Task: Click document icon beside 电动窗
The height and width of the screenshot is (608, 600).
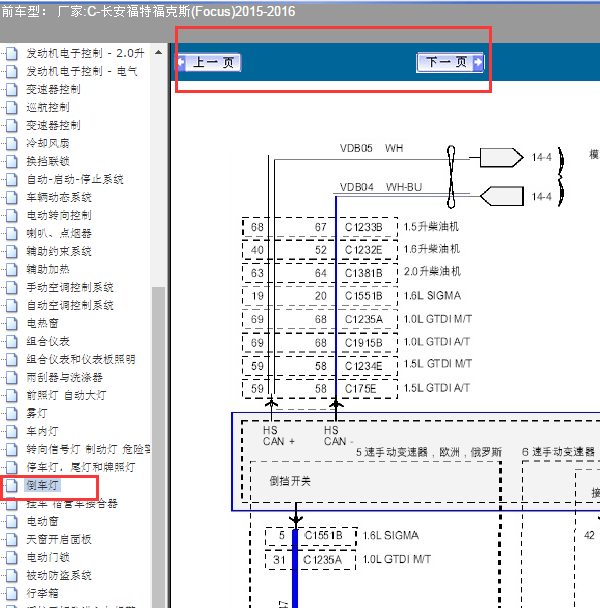Action: pyautogui.click(x=12, y=522)
